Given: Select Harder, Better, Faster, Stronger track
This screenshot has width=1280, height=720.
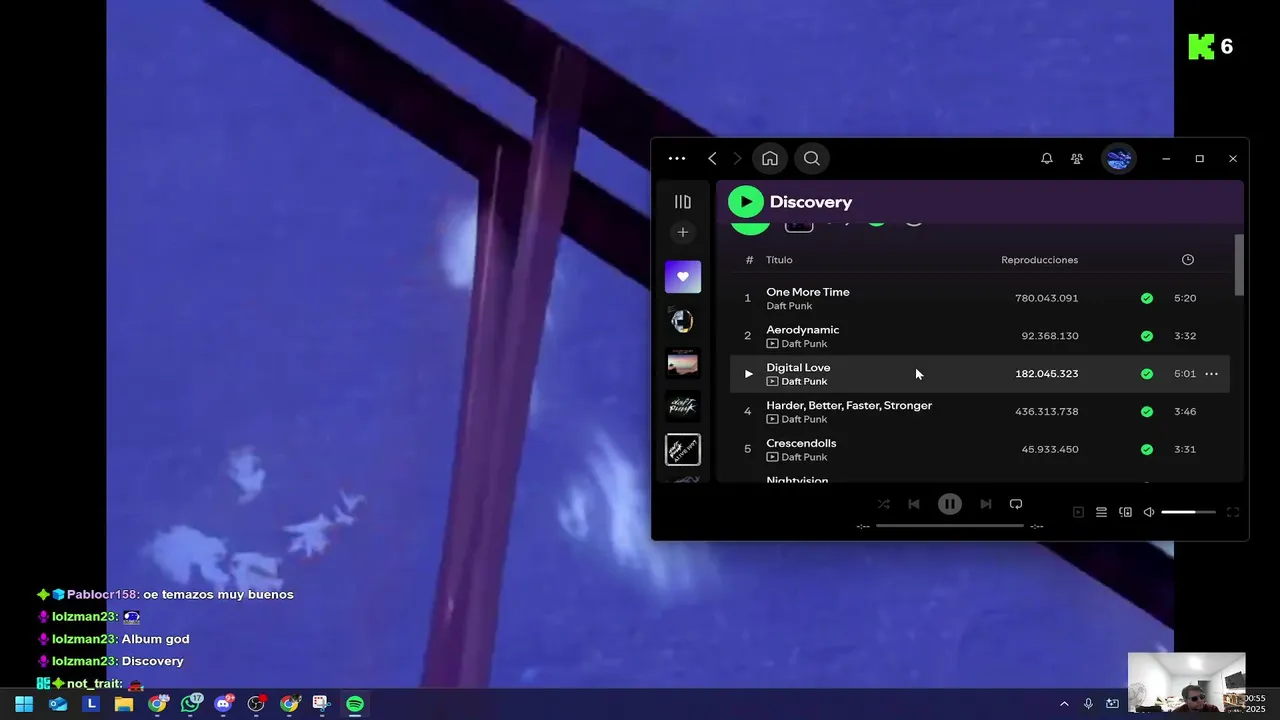Looking at the screenshot, I should [849, 406].
